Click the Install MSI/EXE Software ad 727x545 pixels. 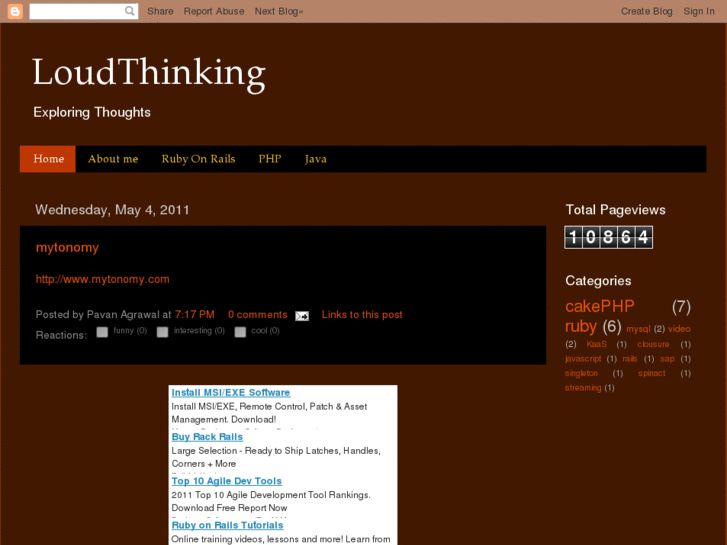coord(231,392)
